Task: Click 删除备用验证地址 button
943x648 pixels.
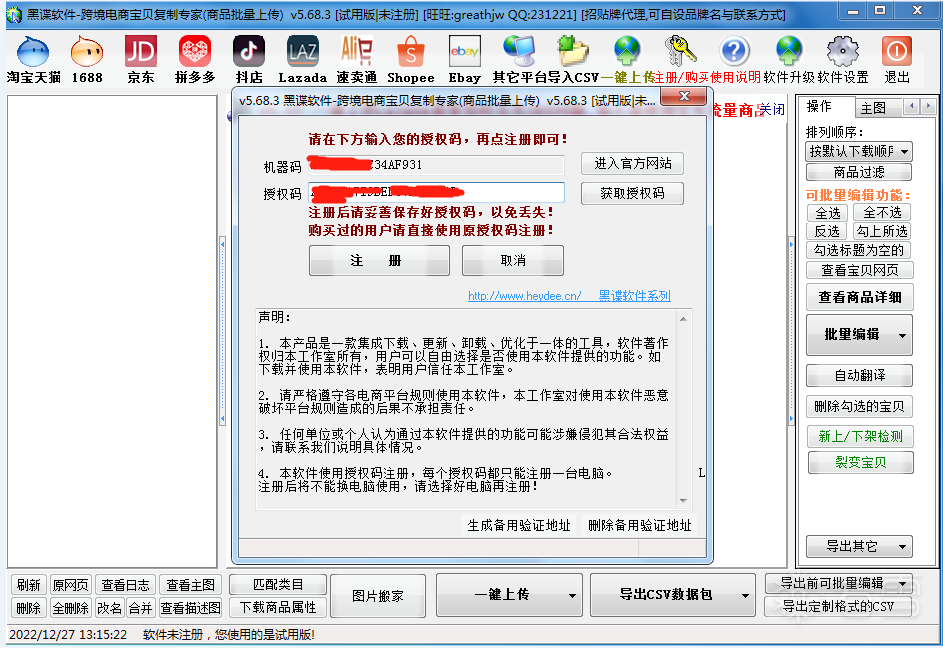Action: coord(639,525)
